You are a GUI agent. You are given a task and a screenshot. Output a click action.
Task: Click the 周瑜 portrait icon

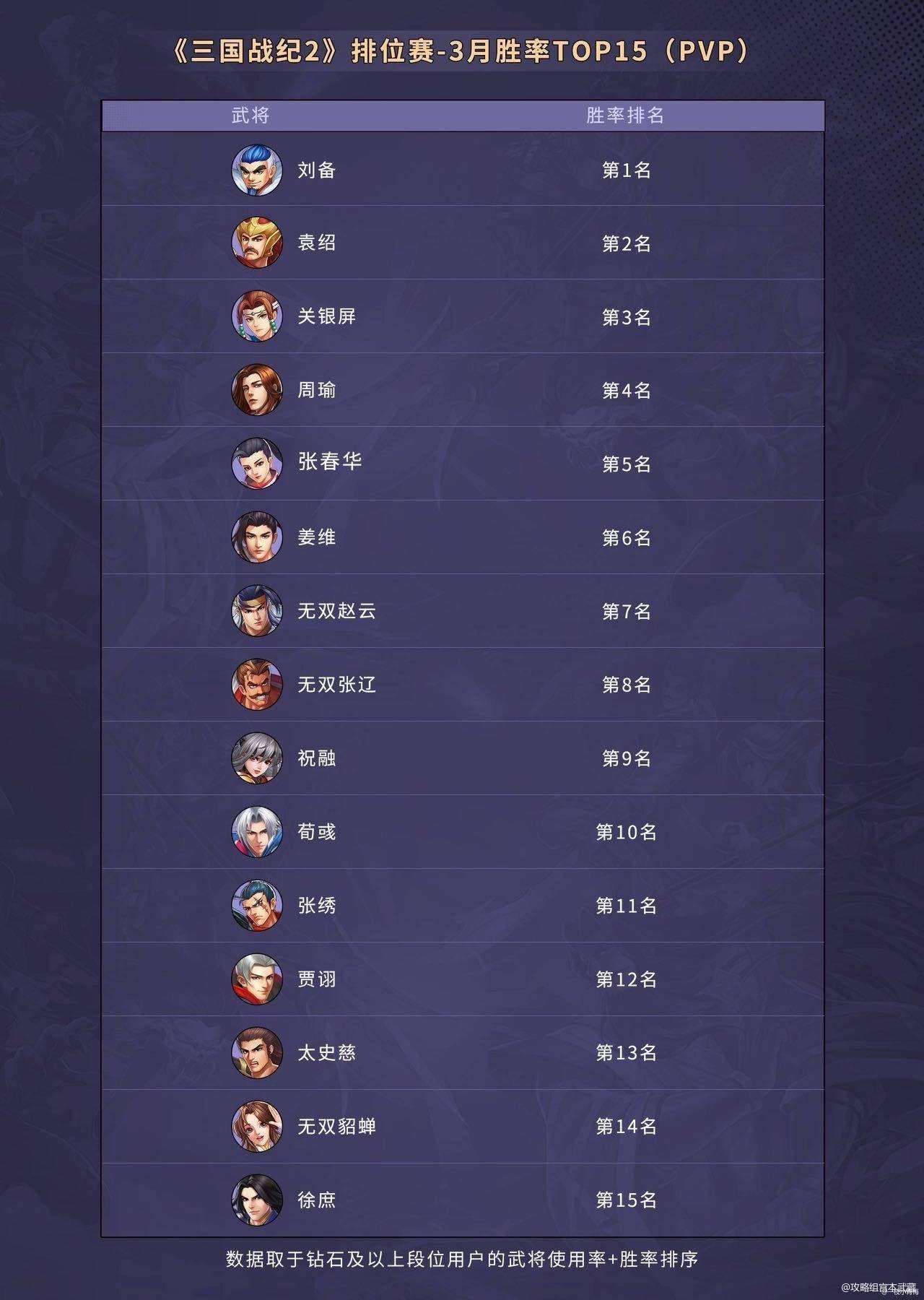[x=257, y=390]
